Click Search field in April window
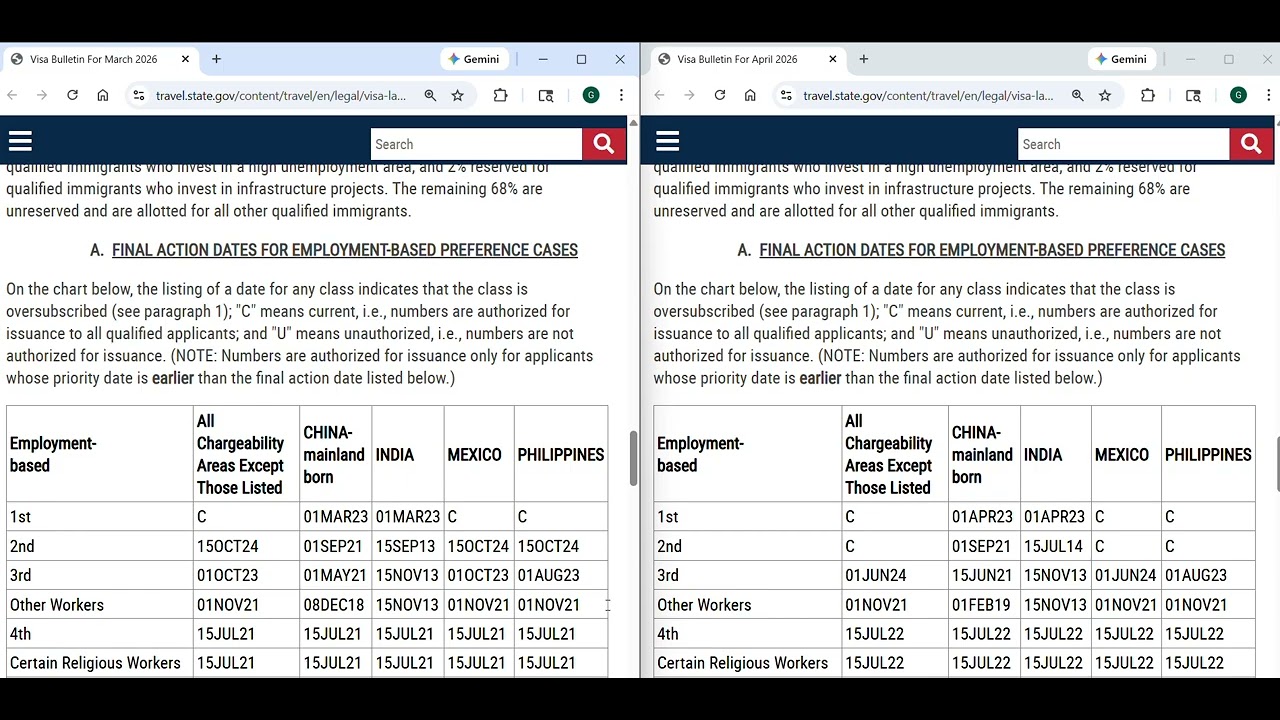Viewport: 1280px width, 720px height. point(1123,144)
